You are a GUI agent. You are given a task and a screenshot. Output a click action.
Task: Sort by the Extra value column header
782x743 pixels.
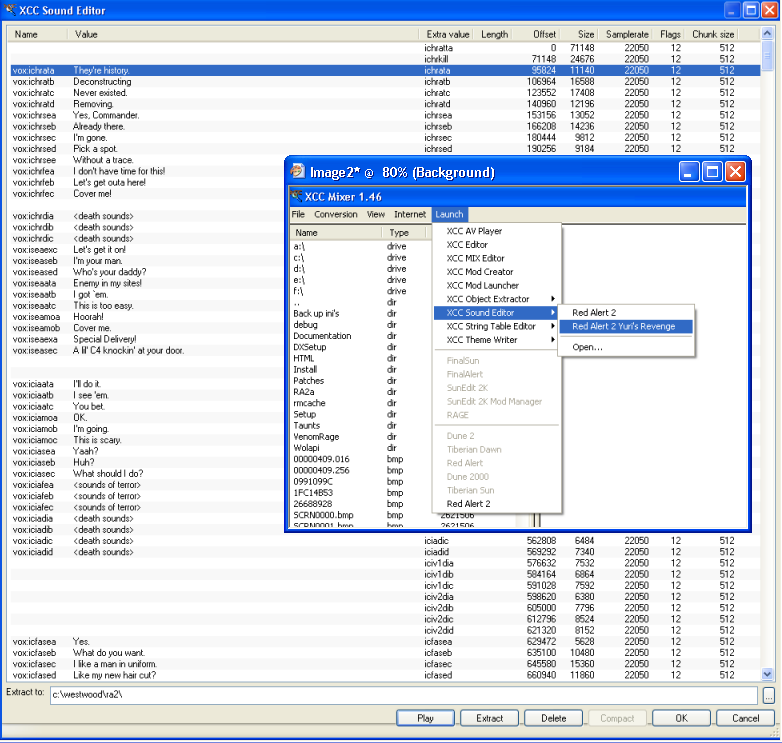(x=447, y=34)
